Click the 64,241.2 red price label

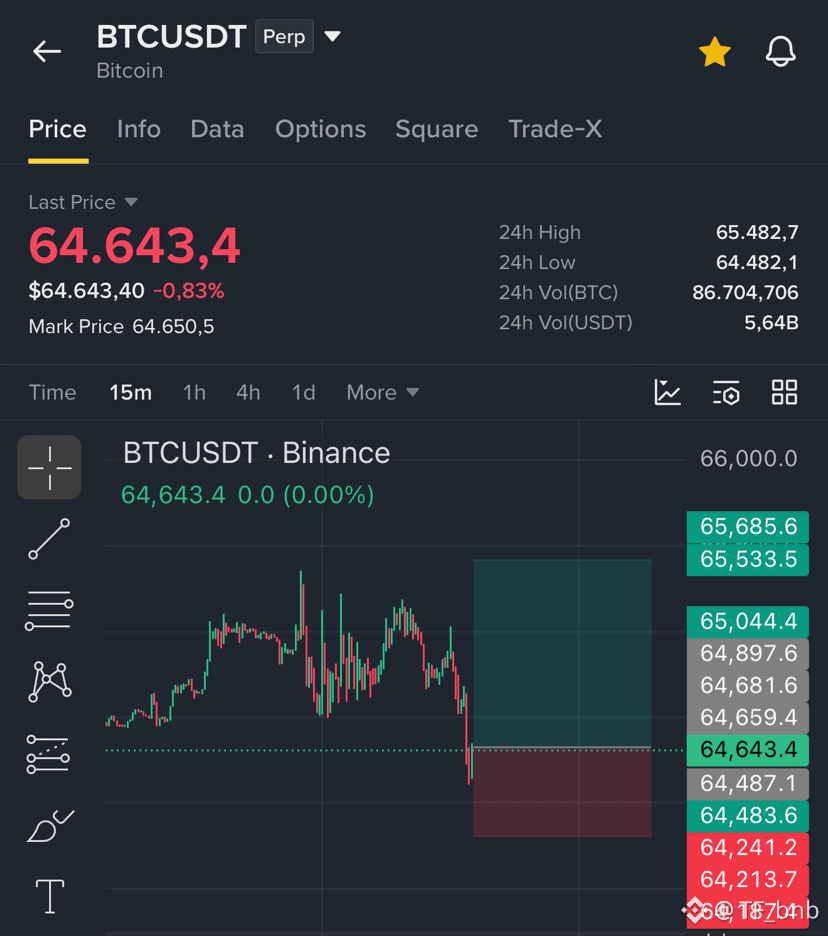[747, 848]
